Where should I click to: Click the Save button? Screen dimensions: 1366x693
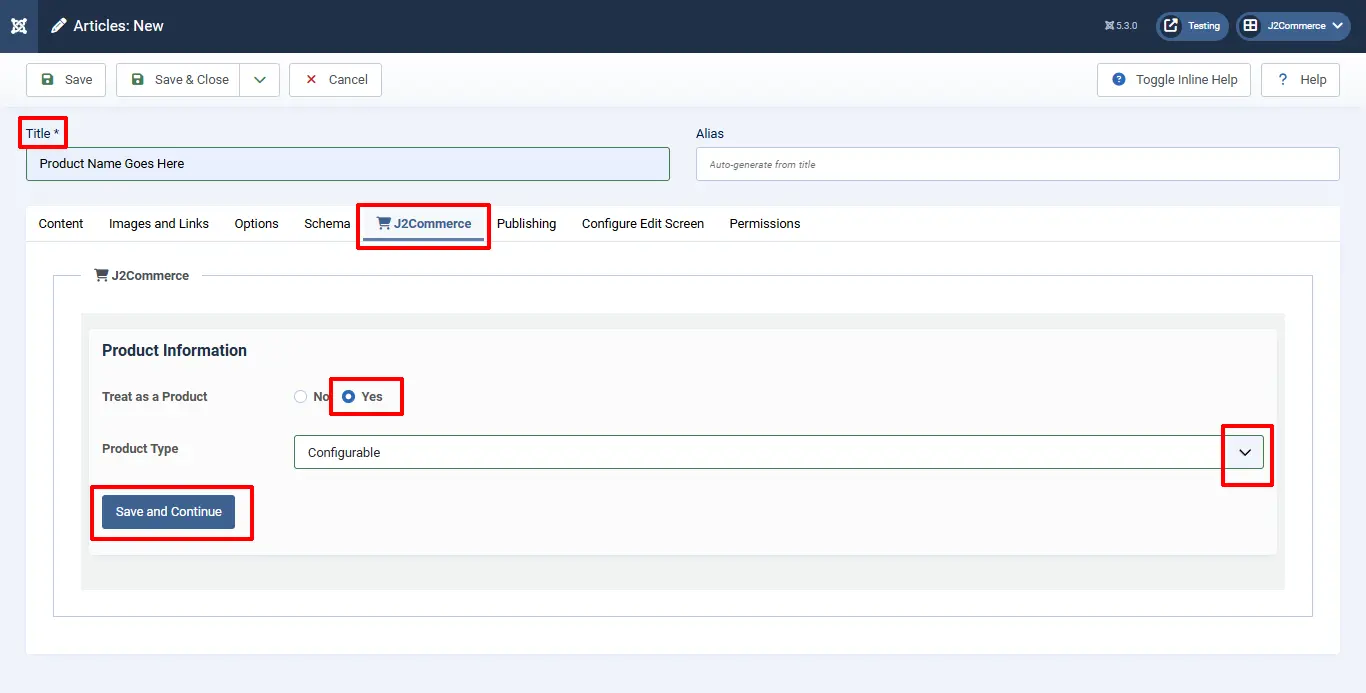click(66, 80)
